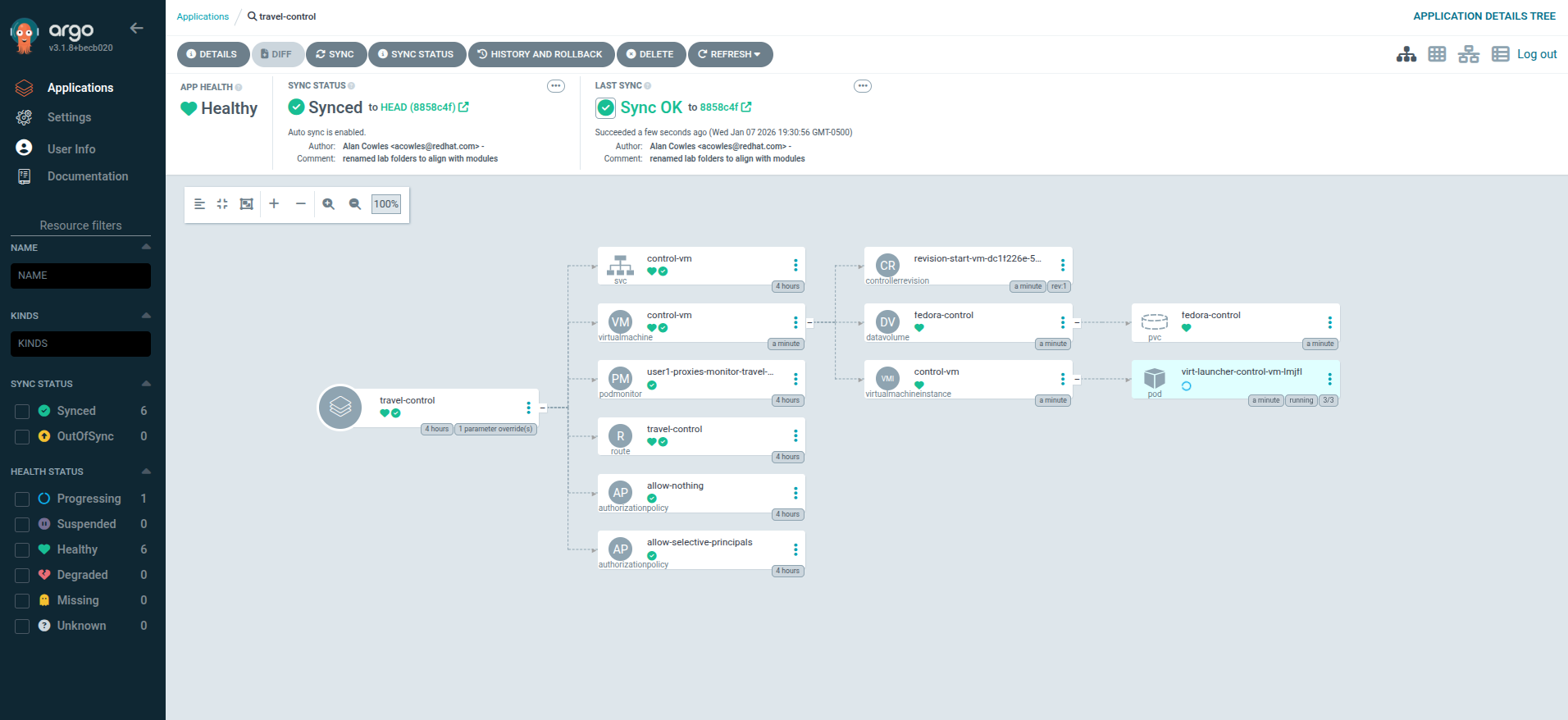Open the Details panel
This screenshot has width=1568, height=720.
[x=212, y=54]
